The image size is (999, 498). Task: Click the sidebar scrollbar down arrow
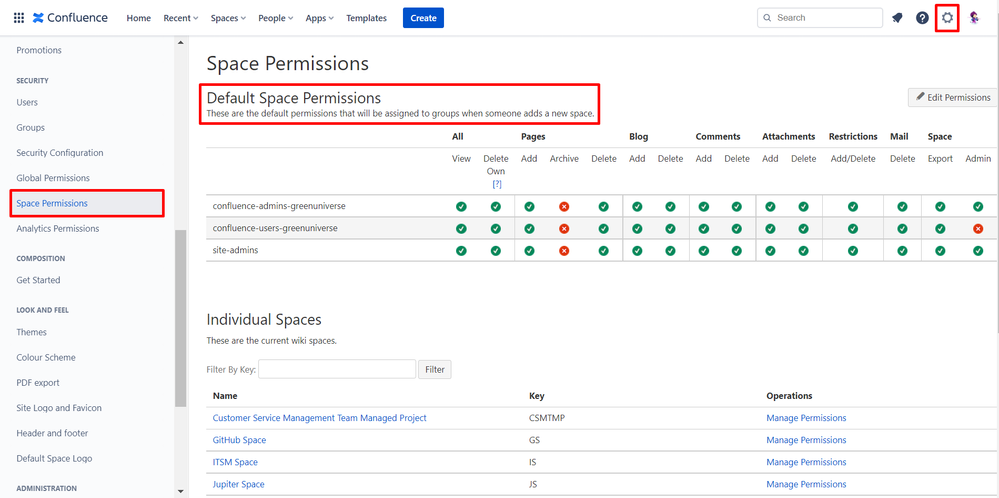(x=180, y=491)
